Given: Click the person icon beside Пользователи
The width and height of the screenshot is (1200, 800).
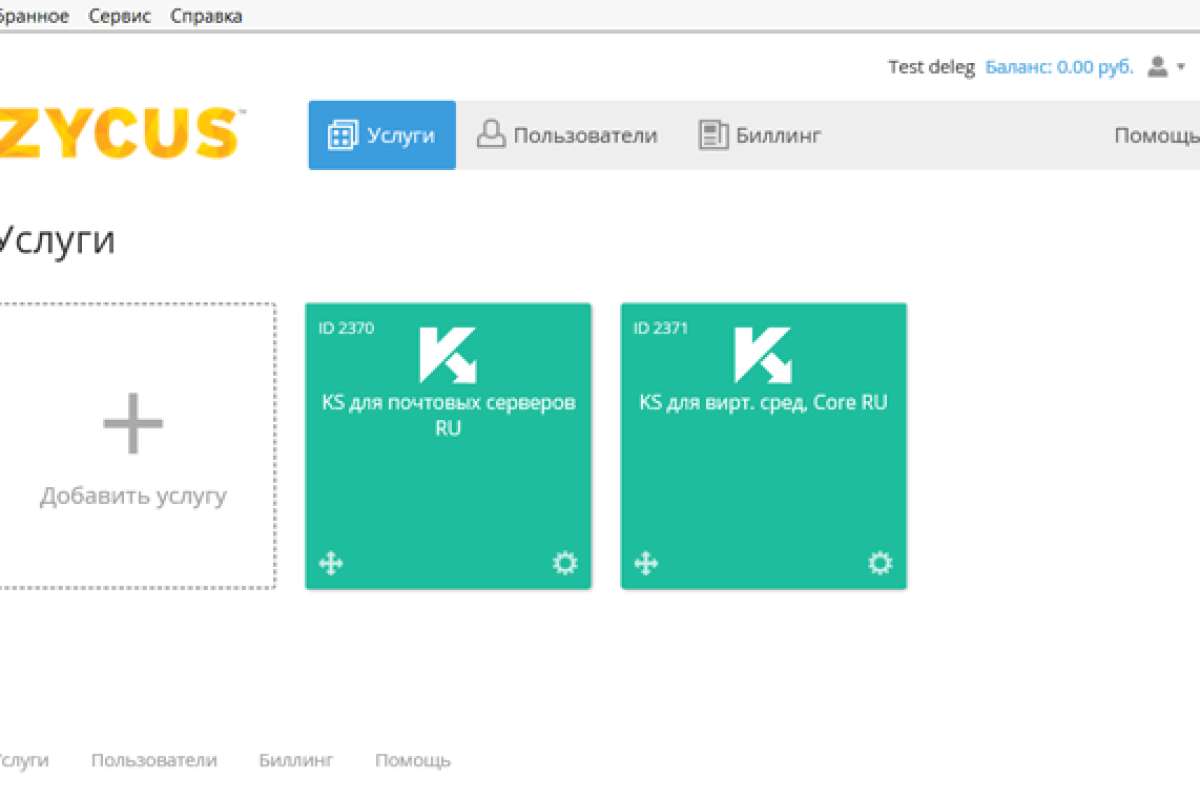Looking at the screenshot, I should pos(490,134).
